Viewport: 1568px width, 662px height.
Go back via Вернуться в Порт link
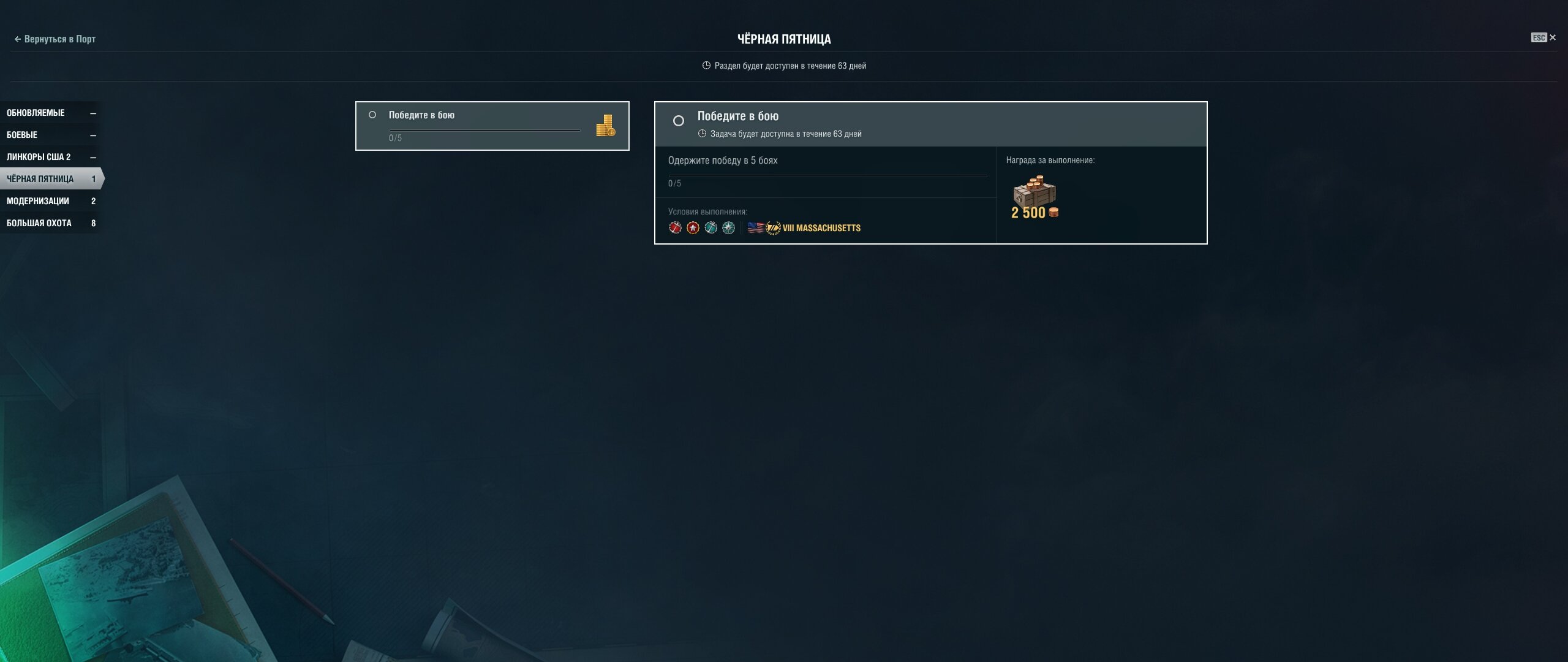point(55,39)
